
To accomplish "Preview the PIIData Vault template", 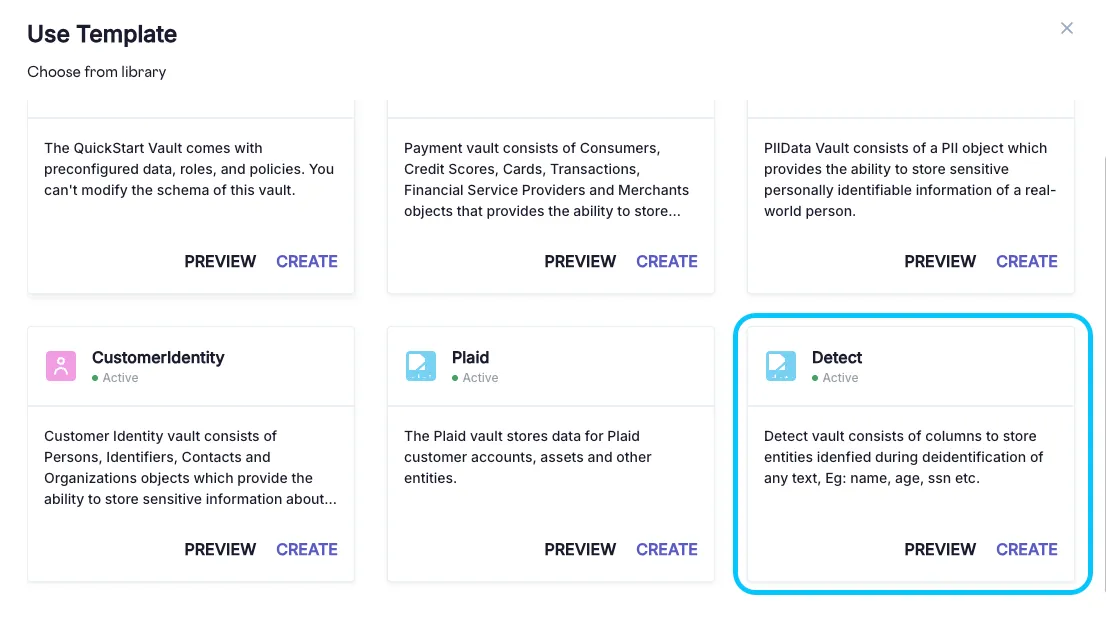I will (940, 261).
